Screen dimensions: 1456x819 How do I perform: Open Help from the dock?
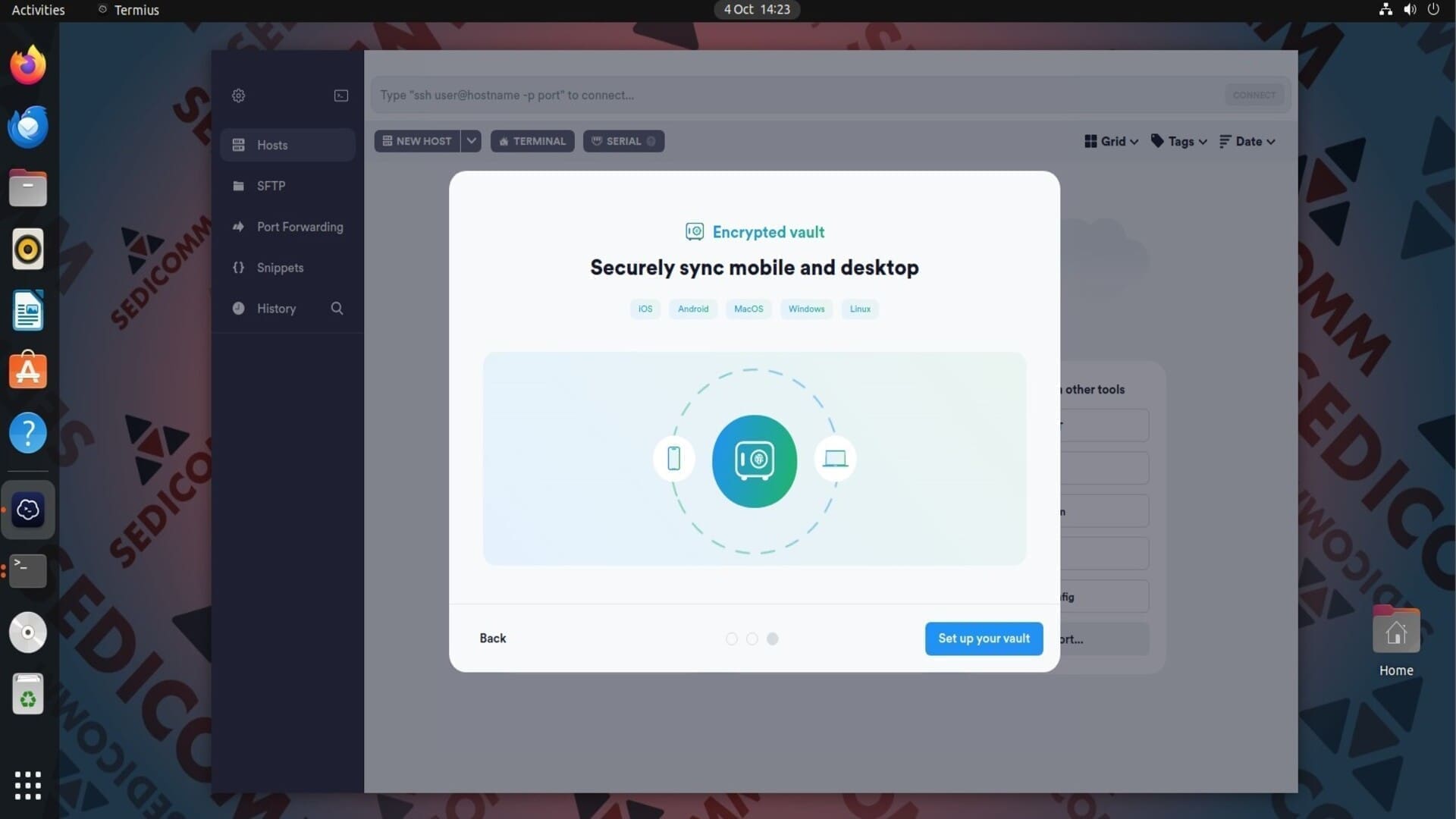[x=28, y=433]
